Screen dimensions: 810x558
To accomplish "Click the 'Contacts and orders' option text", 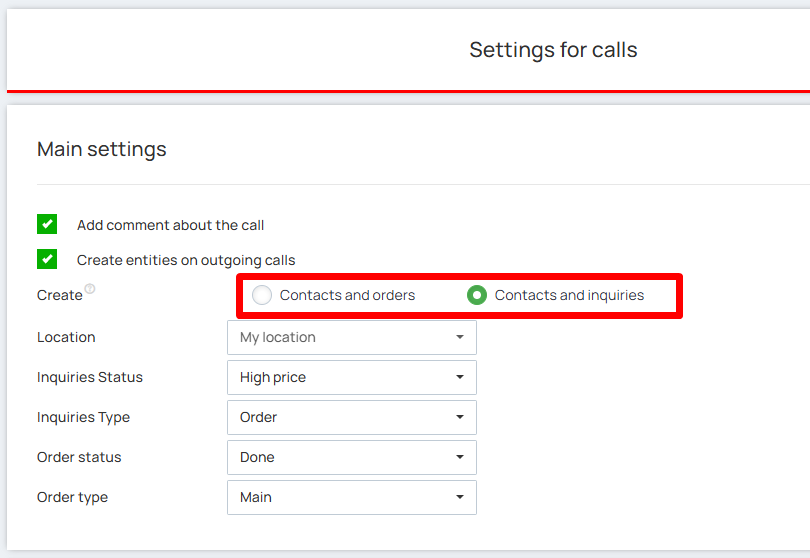I will pos(347,295).
